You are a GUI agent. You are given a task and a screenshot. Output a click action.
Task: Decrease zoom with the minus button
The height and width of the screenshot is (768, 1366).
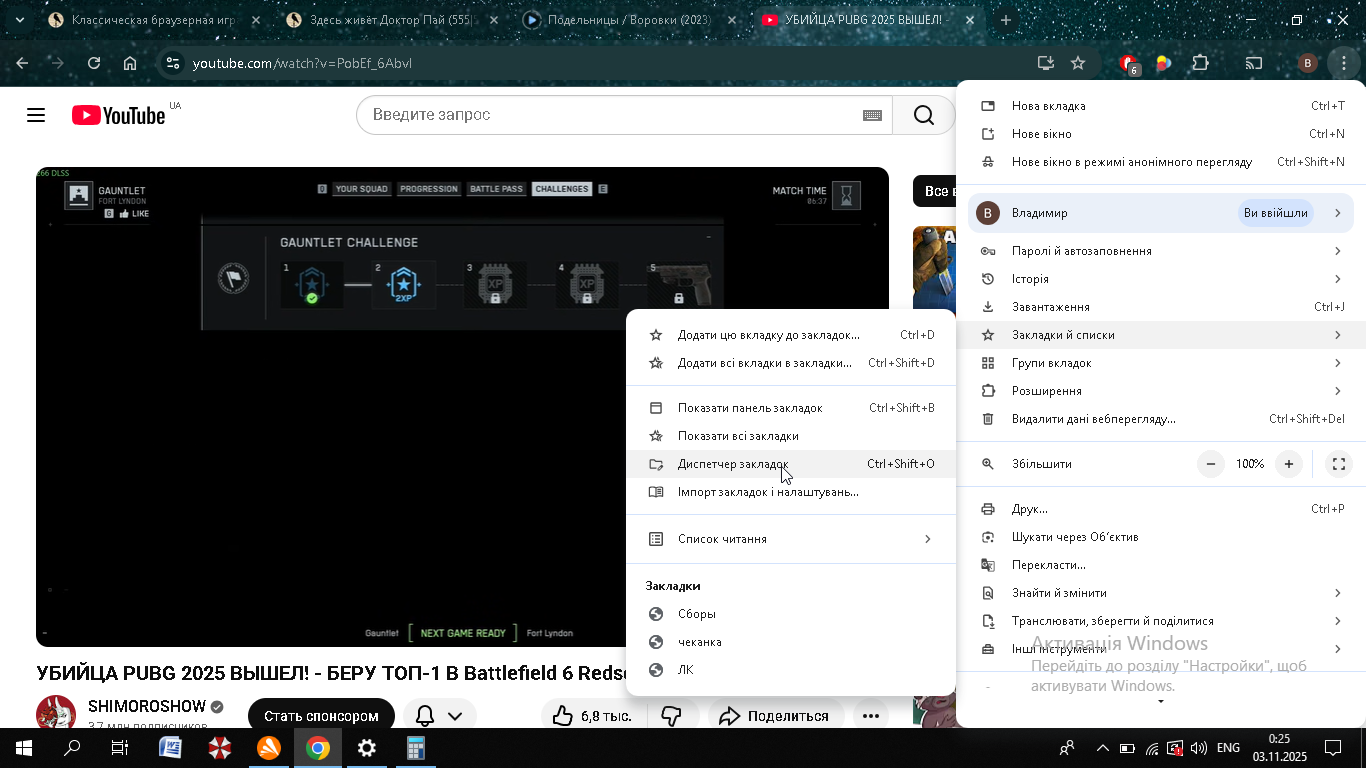(1211, 464)
